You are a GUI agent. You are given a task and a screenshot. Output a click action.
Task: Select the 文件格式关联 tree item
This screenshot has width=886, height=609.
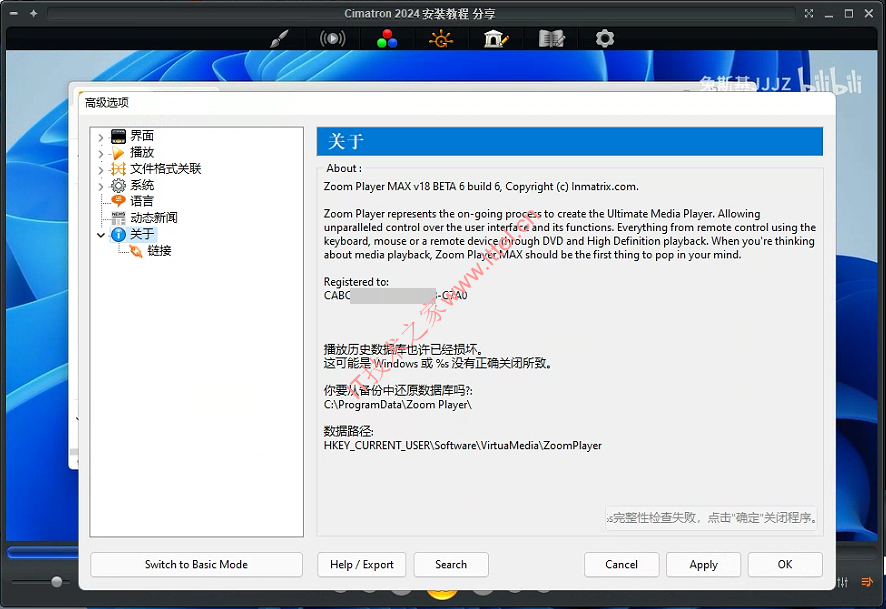[166, 169]
